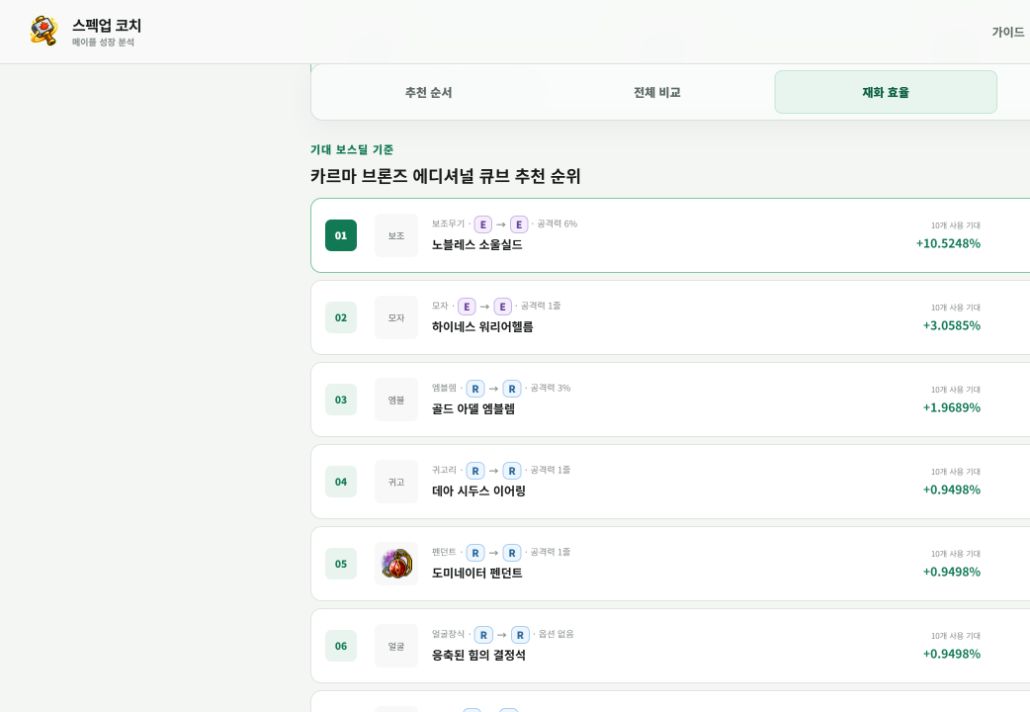Click the 스펙업 코치 hammer logo icon
1030x712 pixels.
pyautogui.click(x=44, y=31)
